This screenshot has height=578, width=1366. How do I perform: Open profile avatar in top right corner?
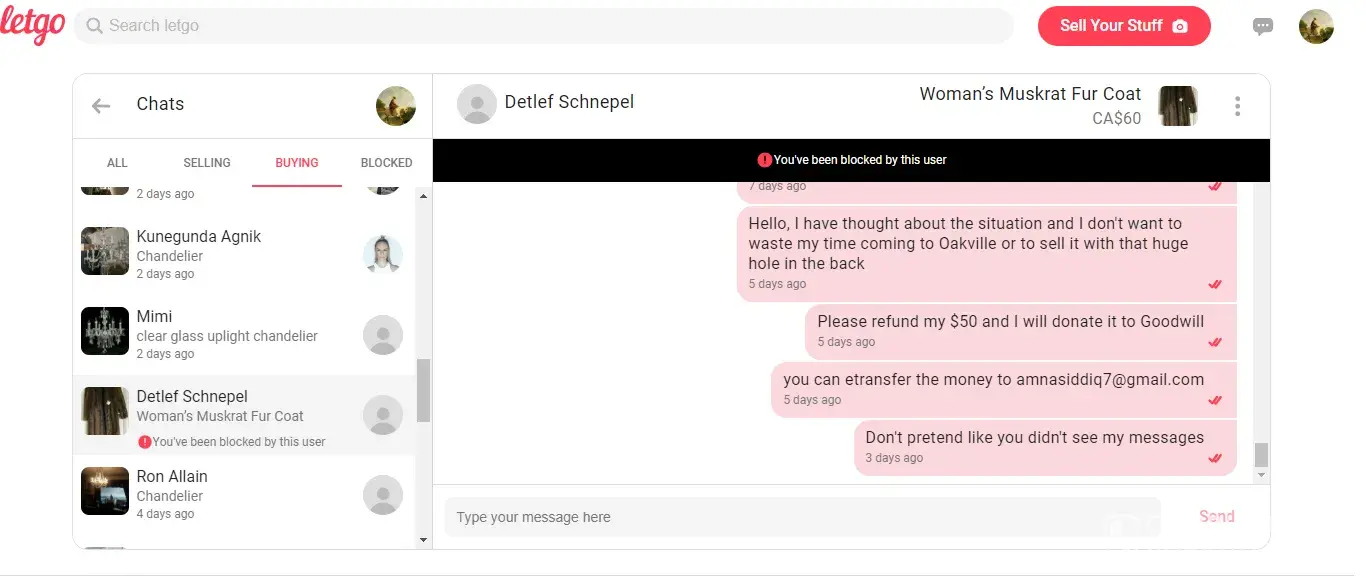[x=1316, y=27]
